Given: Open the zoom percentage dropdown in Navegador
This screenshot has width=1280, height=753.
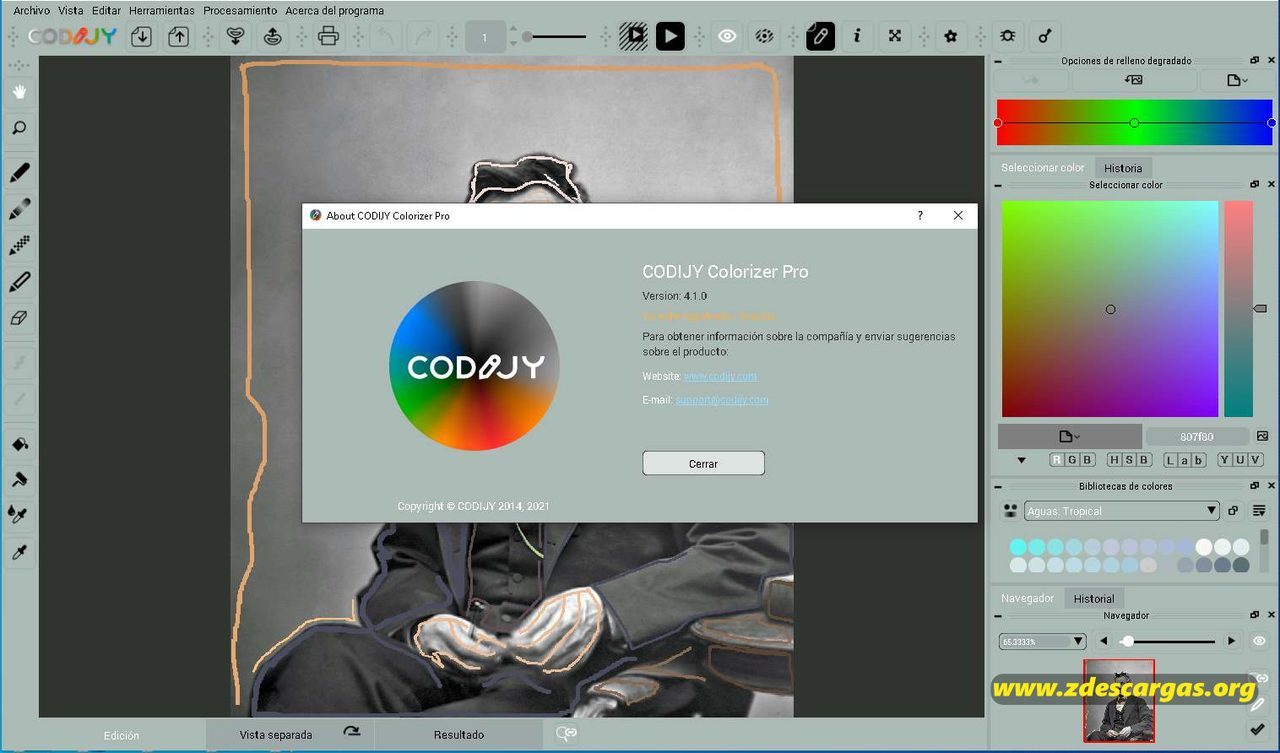Looking at the screenshot, I should click(1042, 641).
